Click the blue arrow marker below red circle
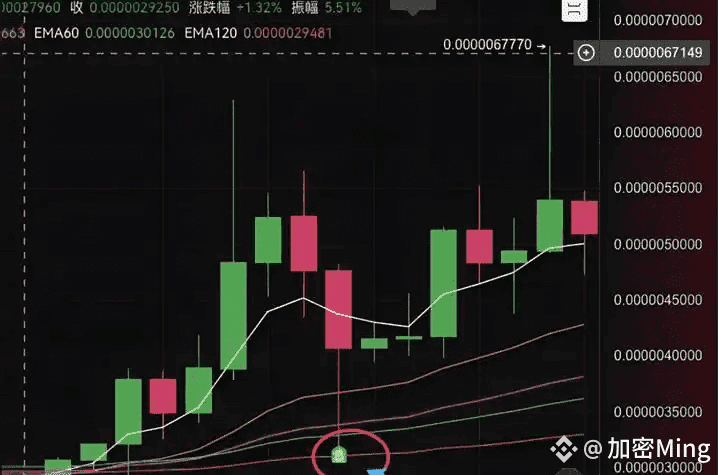This screenshot has width=718, height=475. [378, 472]
